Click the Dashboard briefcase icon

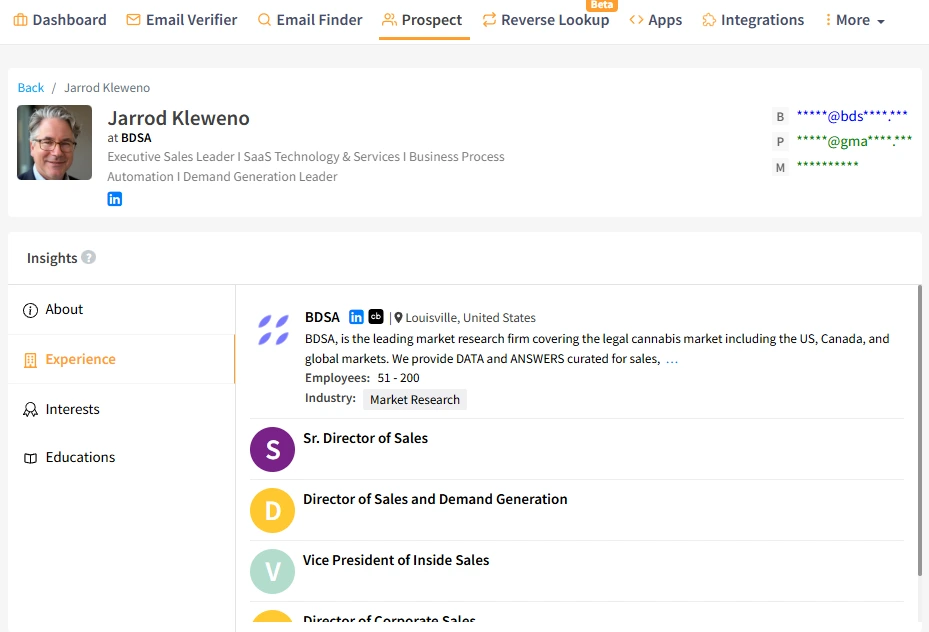(20, 20)
